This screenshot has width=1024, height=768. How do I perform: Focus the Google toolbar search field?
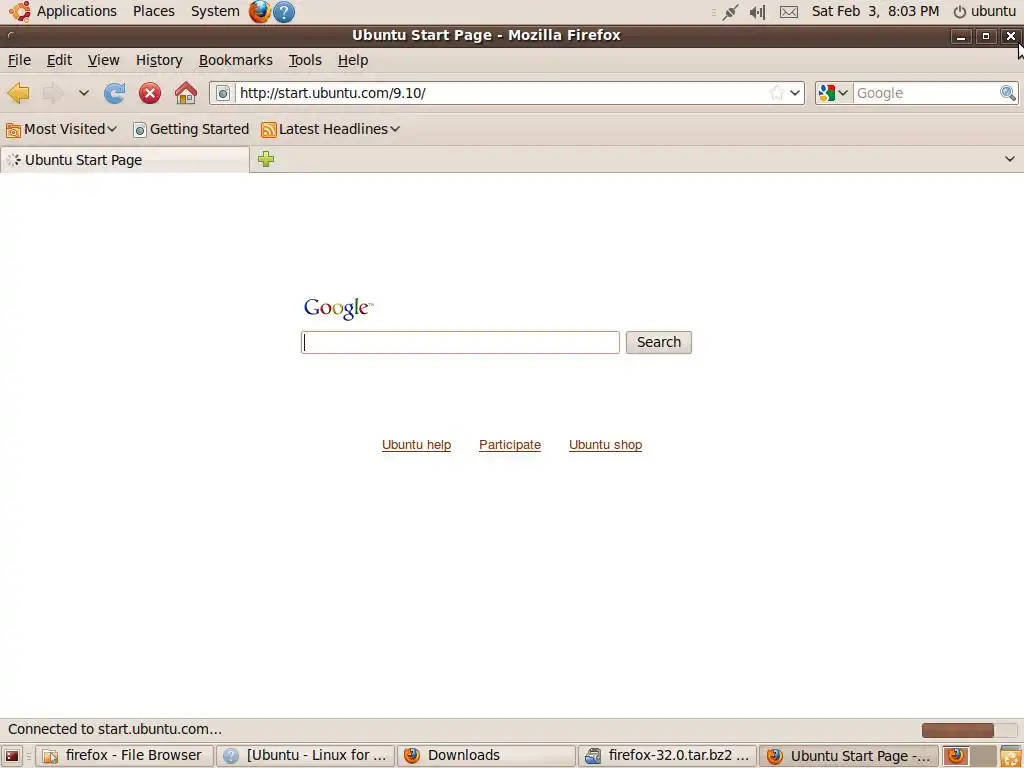coord(926,93)
